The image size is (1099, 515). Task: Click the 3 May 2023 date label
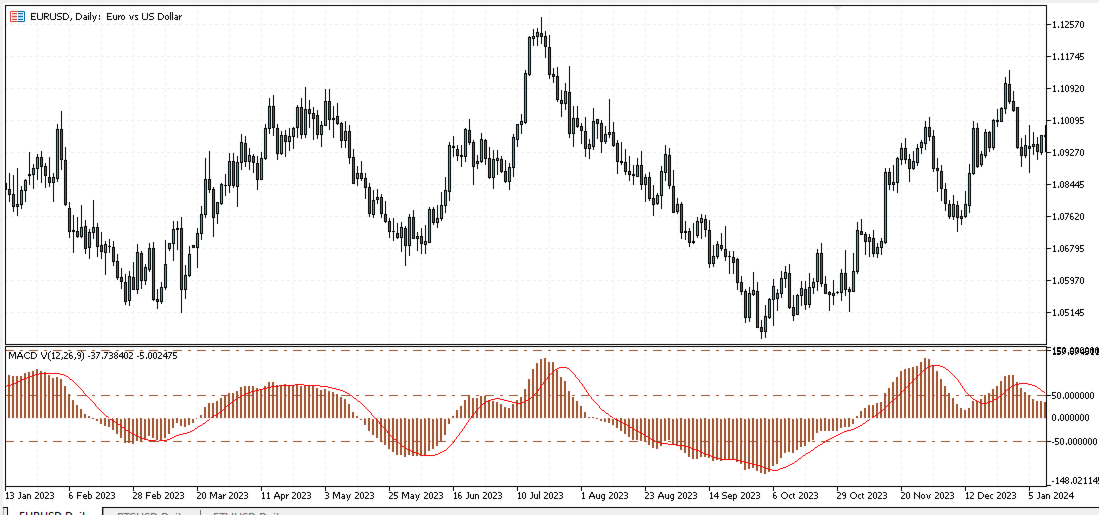(350, 495)
